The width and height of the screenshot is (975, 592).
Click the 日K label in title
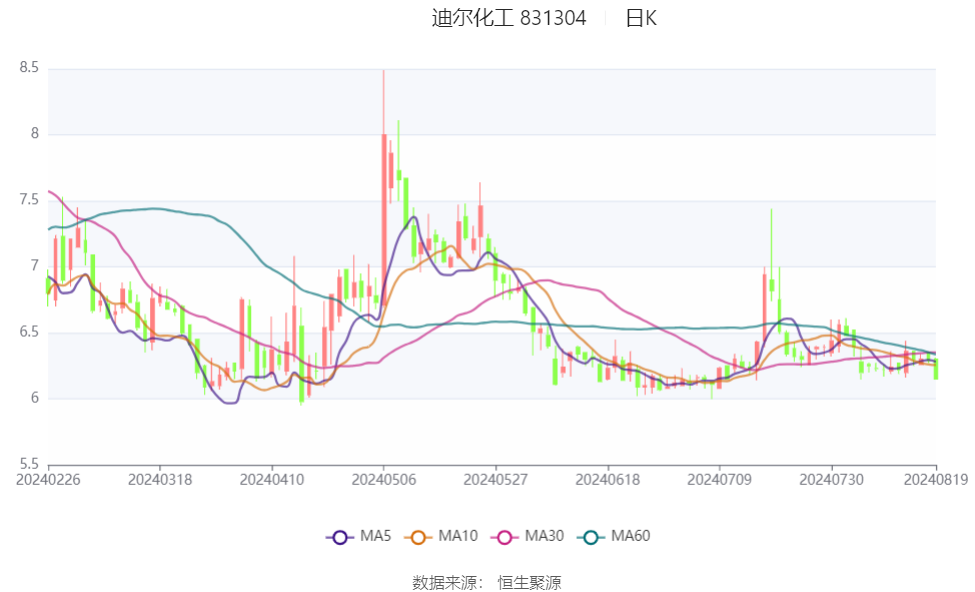[641, 18]
